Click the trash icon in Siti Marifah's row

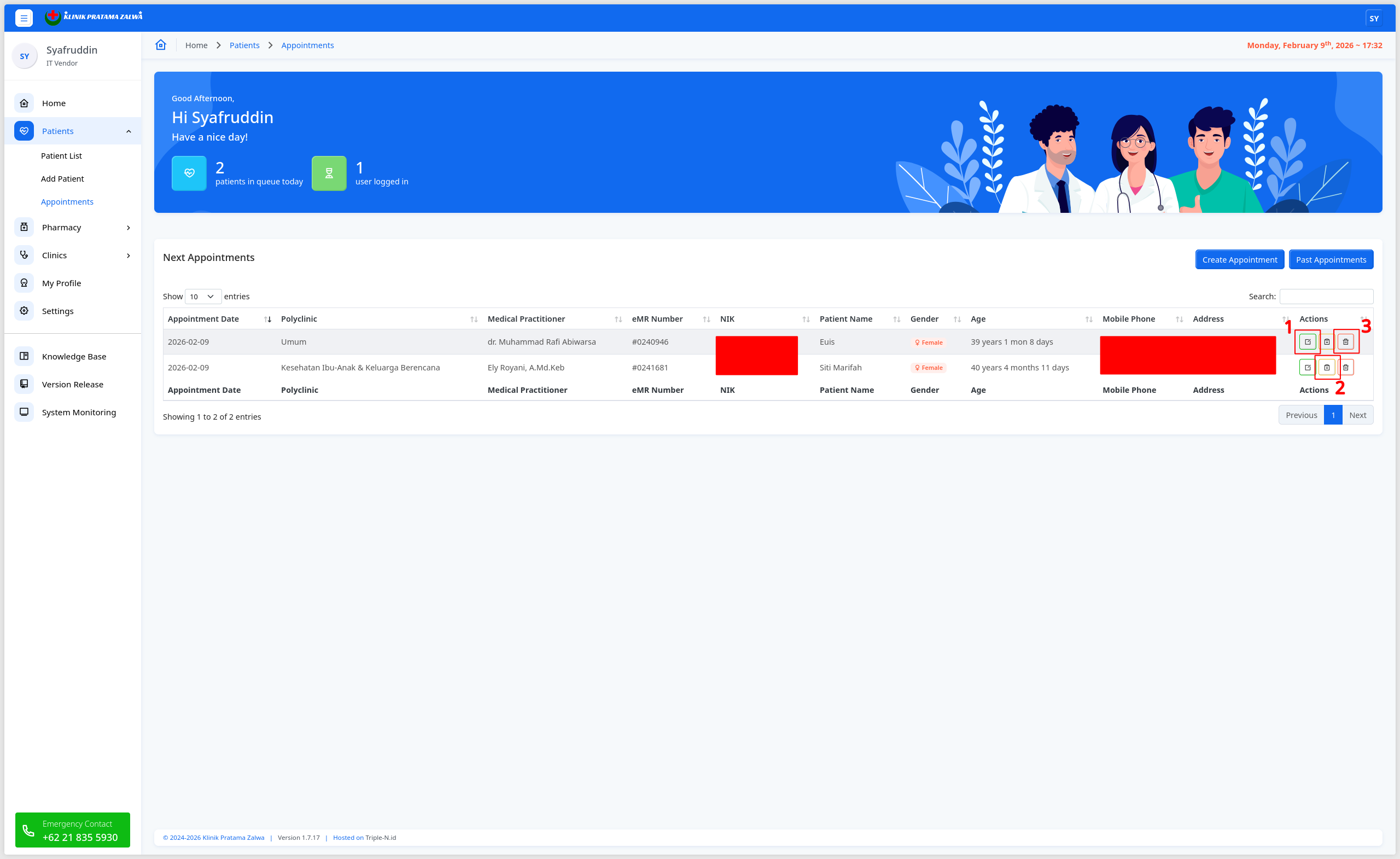pos(1345,367)
